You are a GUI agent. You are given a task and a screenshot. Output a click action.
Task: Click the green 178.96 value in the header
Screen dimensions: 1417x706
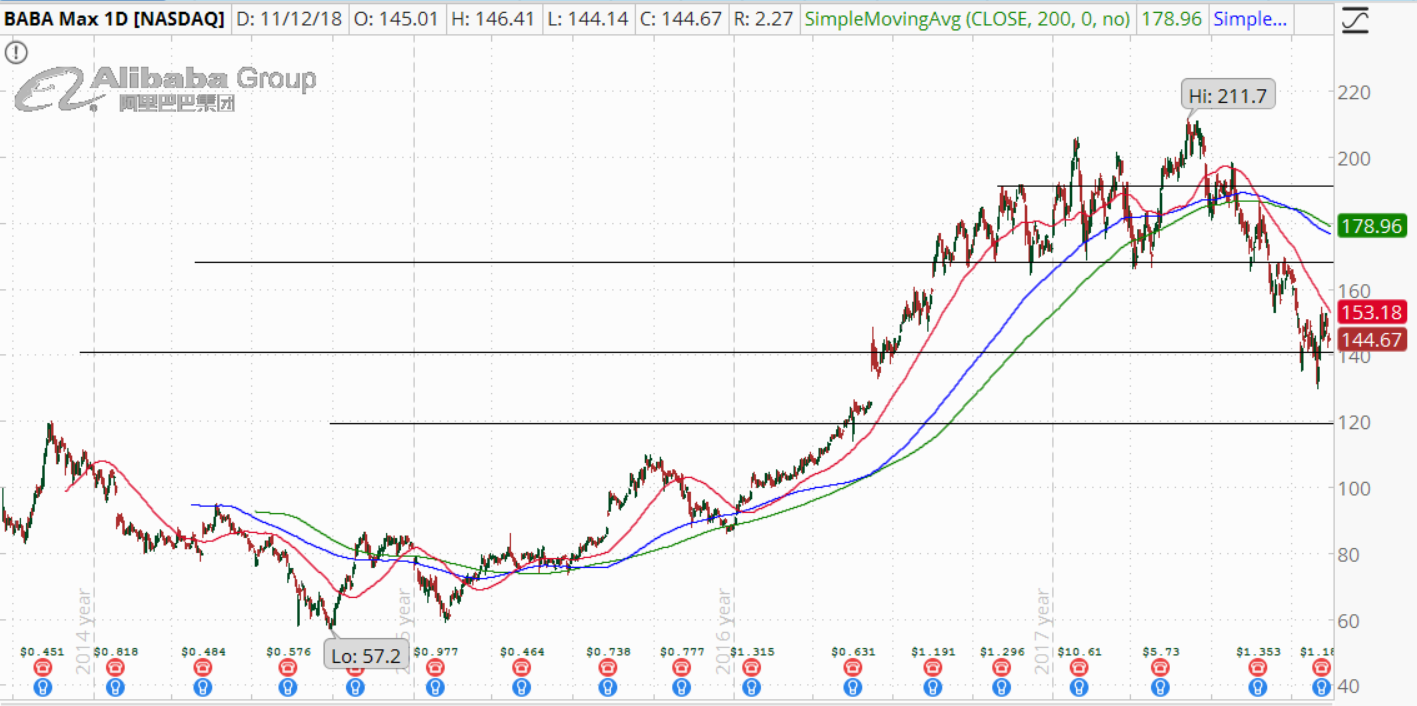tap(1171, 18)
